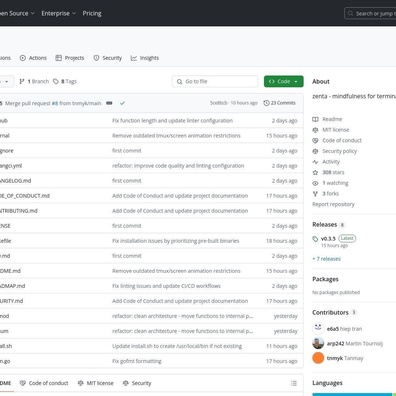Open commit 'Fix linting issues and update CI/CD workflows'
The image size is (396, 396).
click(x=166, y=286)
